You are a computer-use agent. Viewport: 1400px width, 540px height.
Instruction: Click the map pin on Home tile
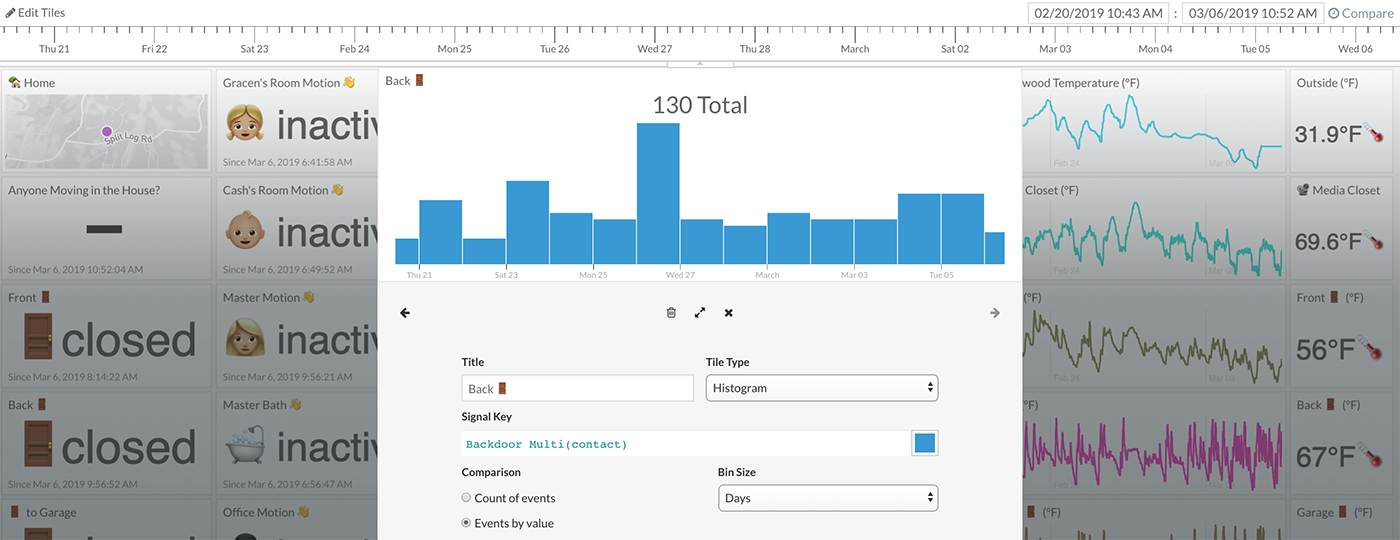[x=106, y=131]
